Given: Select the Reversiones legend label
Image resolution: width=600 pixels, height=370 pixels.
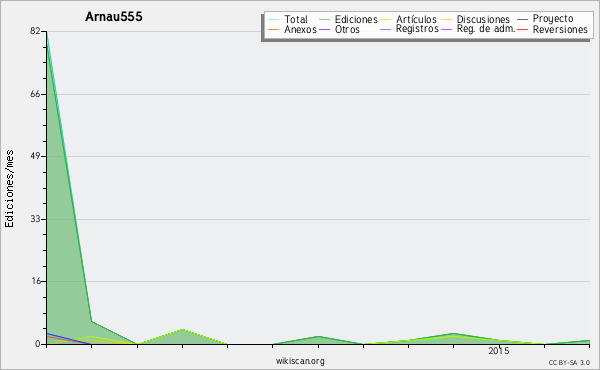Looking at the screenshot, I should 560,29.
